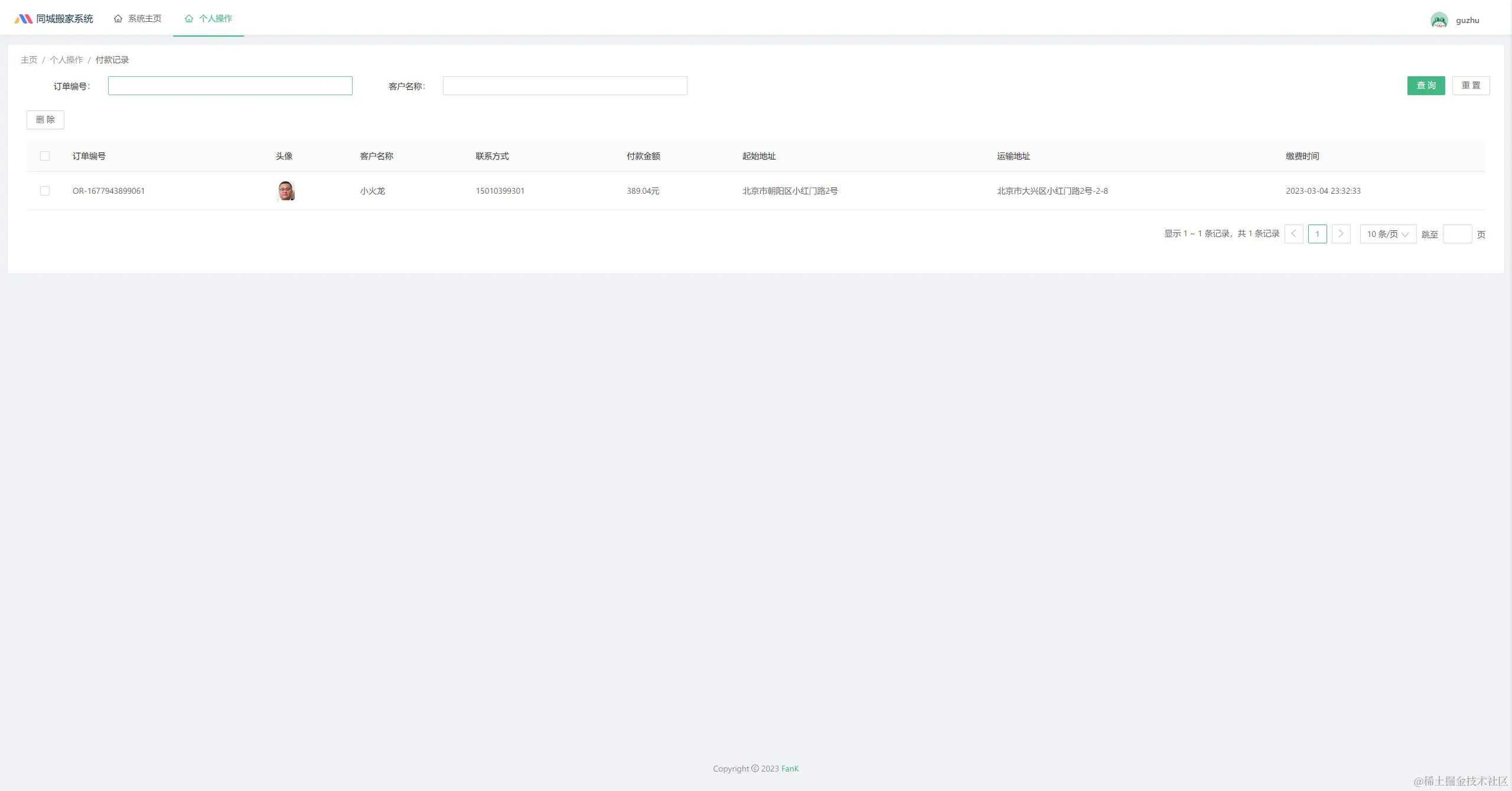This screenshot has height=791, width=1512.
Task: Click the 主页 breadcrumb link
Action: coord(29,60)
